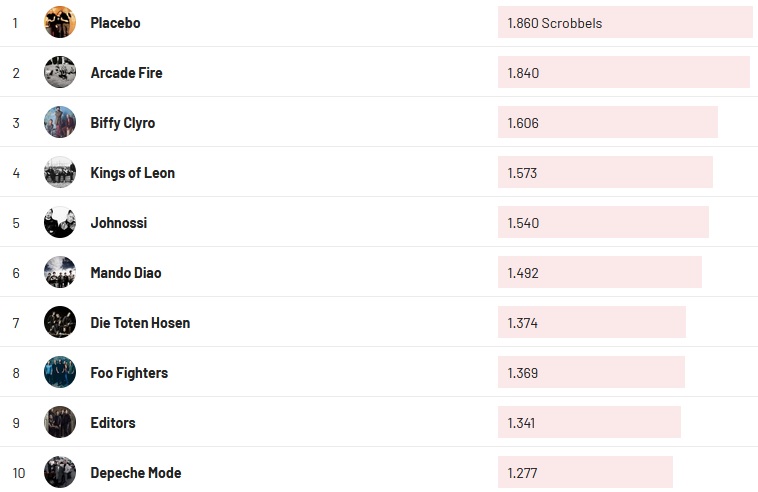Open the 1.492 scrobble count bar

point(599,272)
